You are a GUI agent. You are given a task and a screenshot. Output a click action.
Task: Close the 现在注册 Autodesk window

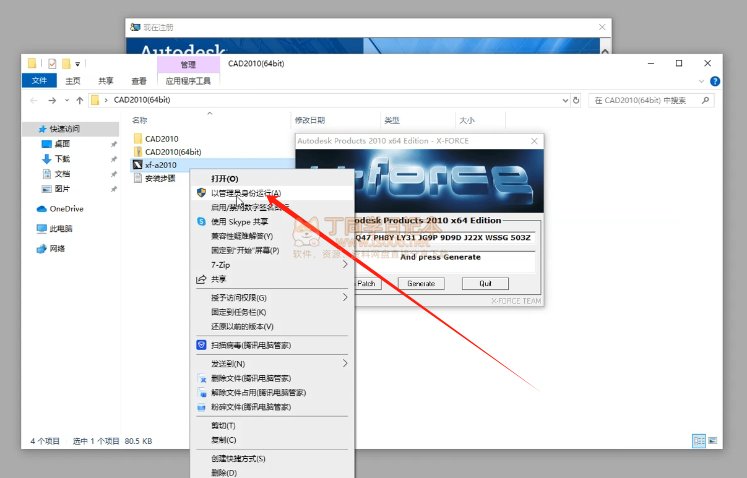click(602, 27)
